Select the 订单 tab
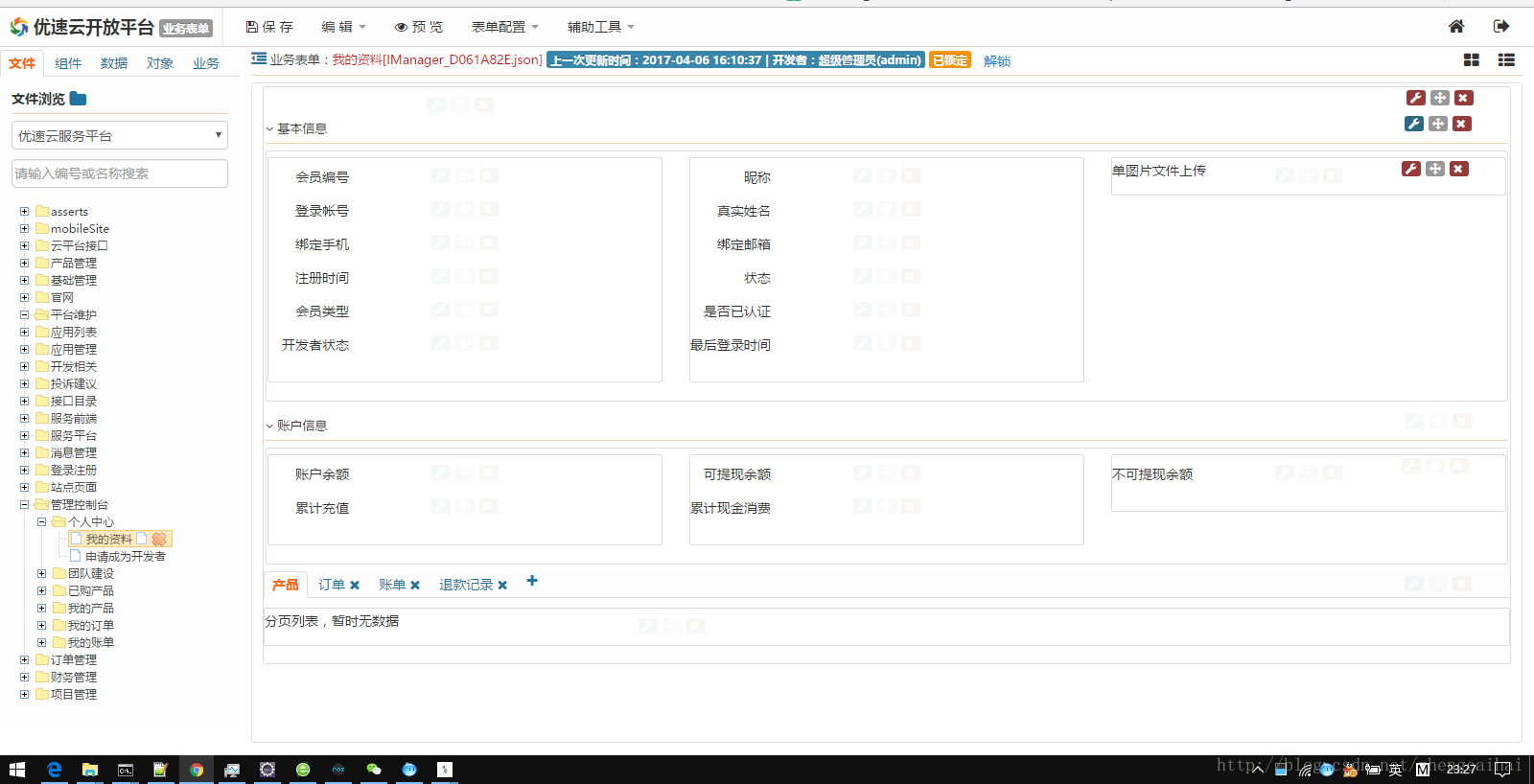This screenshot has width=1534, height=784. 332,585
